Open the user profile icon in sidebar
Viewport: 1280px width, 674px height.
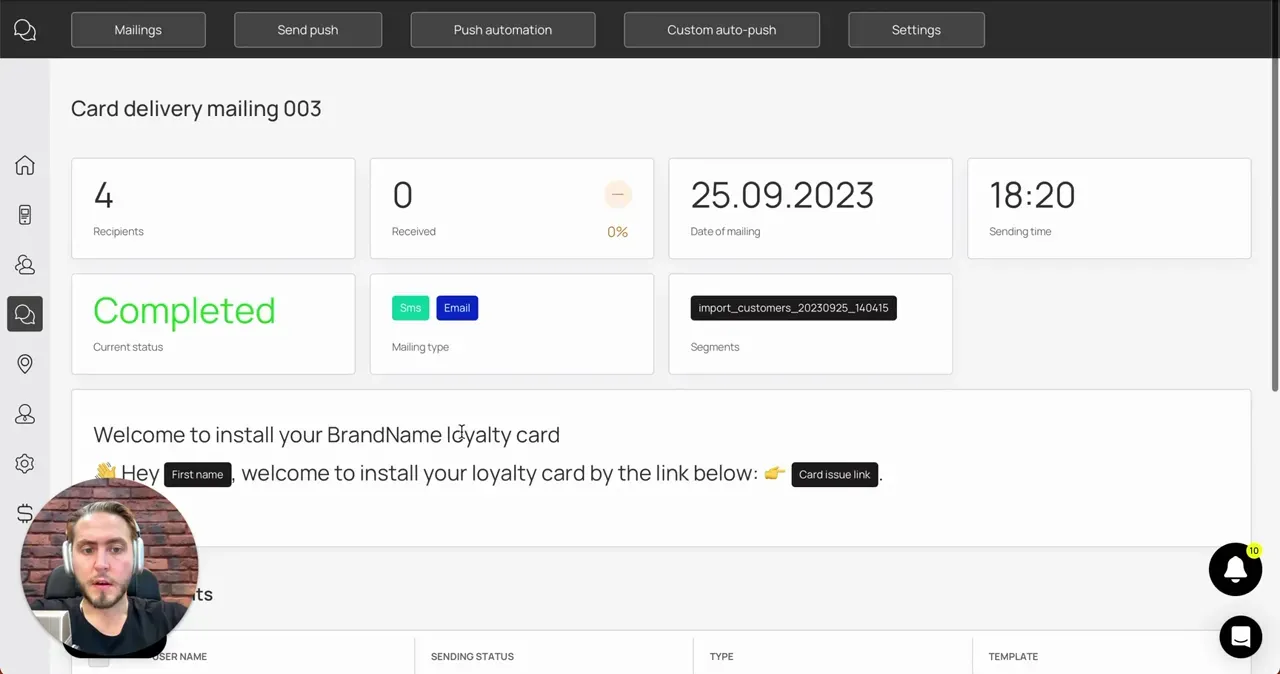25,414
